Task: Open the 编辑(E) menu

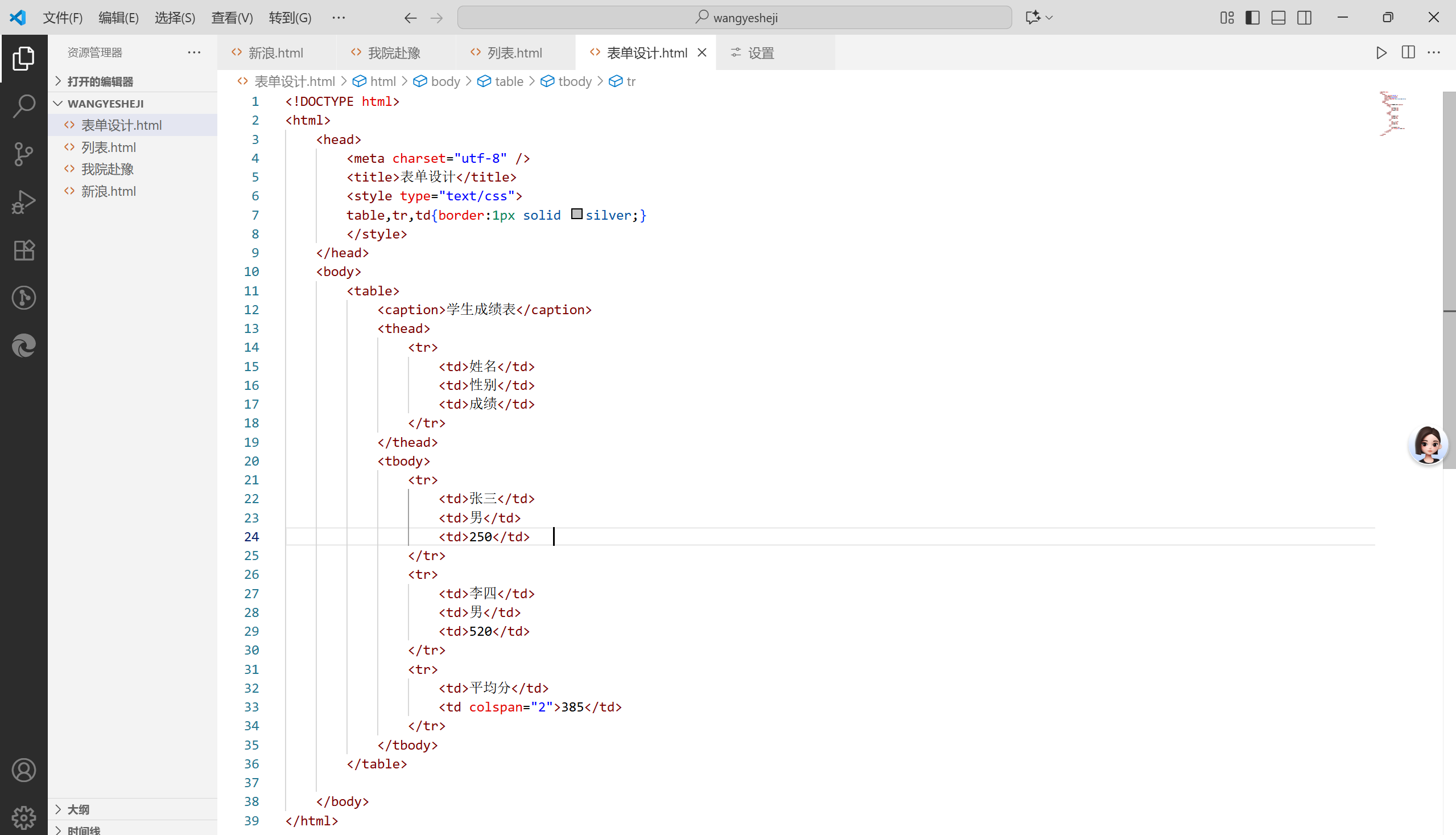Action: click(x=118, y=18)
